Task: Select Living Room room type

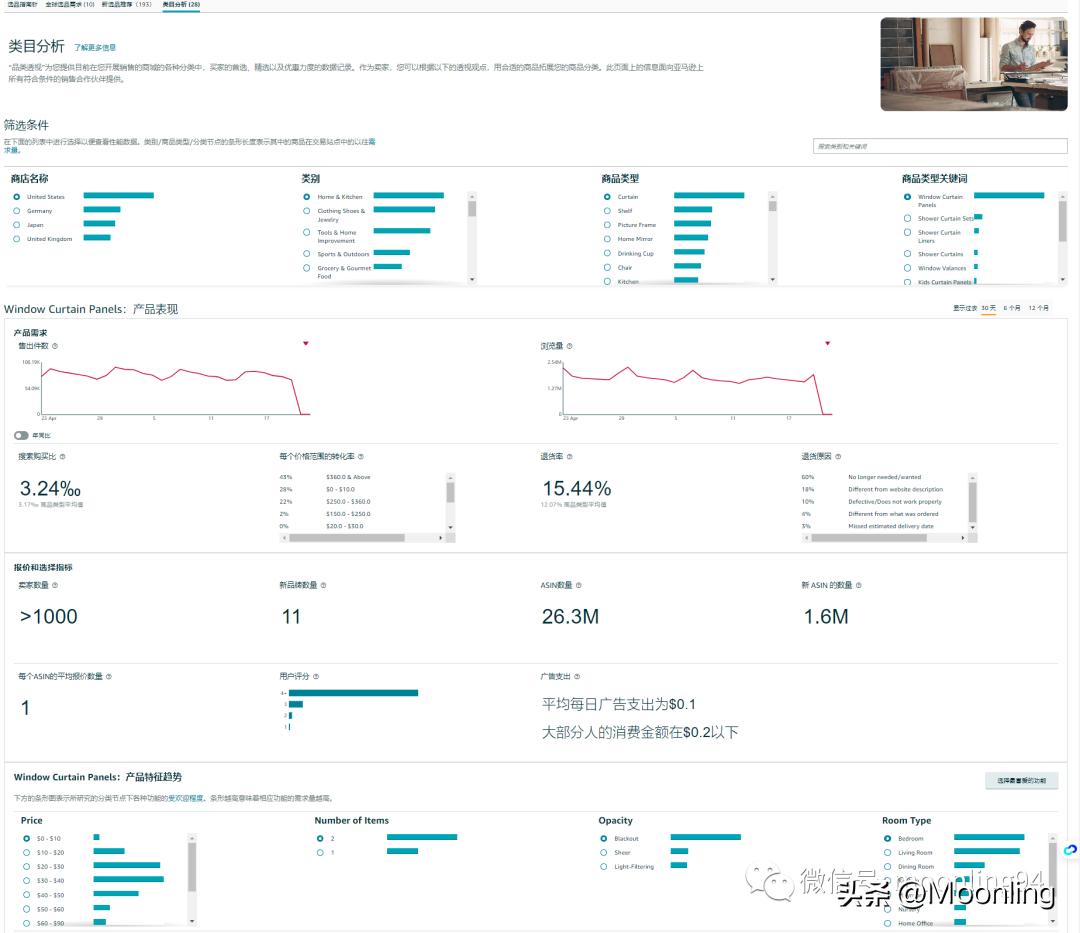Action: (x=887, y=852)
